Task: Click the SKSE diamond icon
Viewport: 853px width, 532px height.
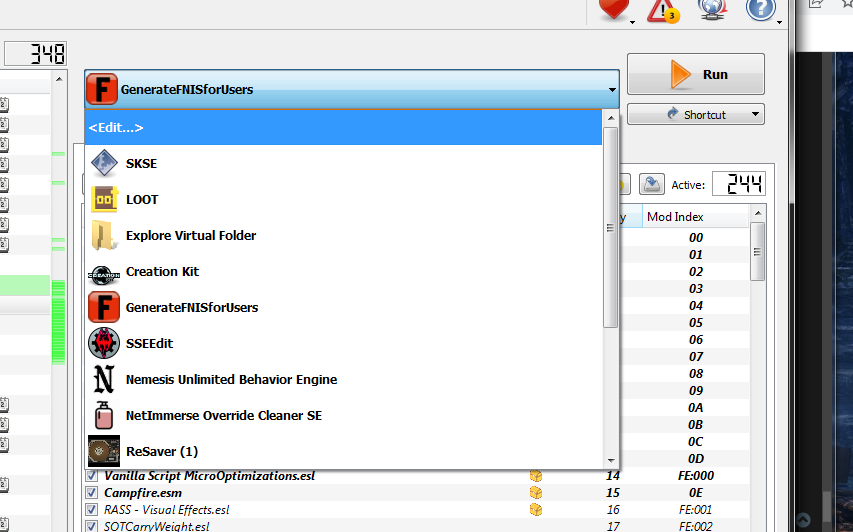Action: coord(104,163)
